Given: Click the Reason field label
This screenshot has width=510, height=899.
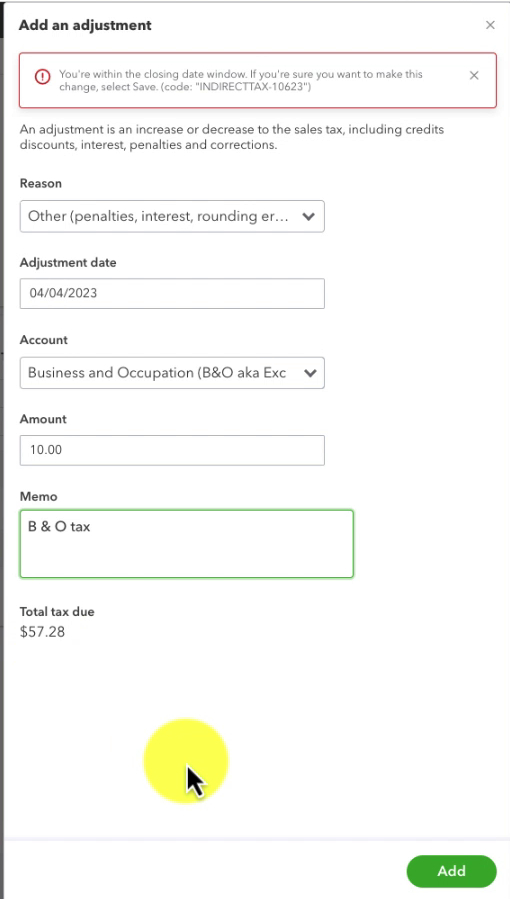Looking at the screenshot, I should click(41, 183).
